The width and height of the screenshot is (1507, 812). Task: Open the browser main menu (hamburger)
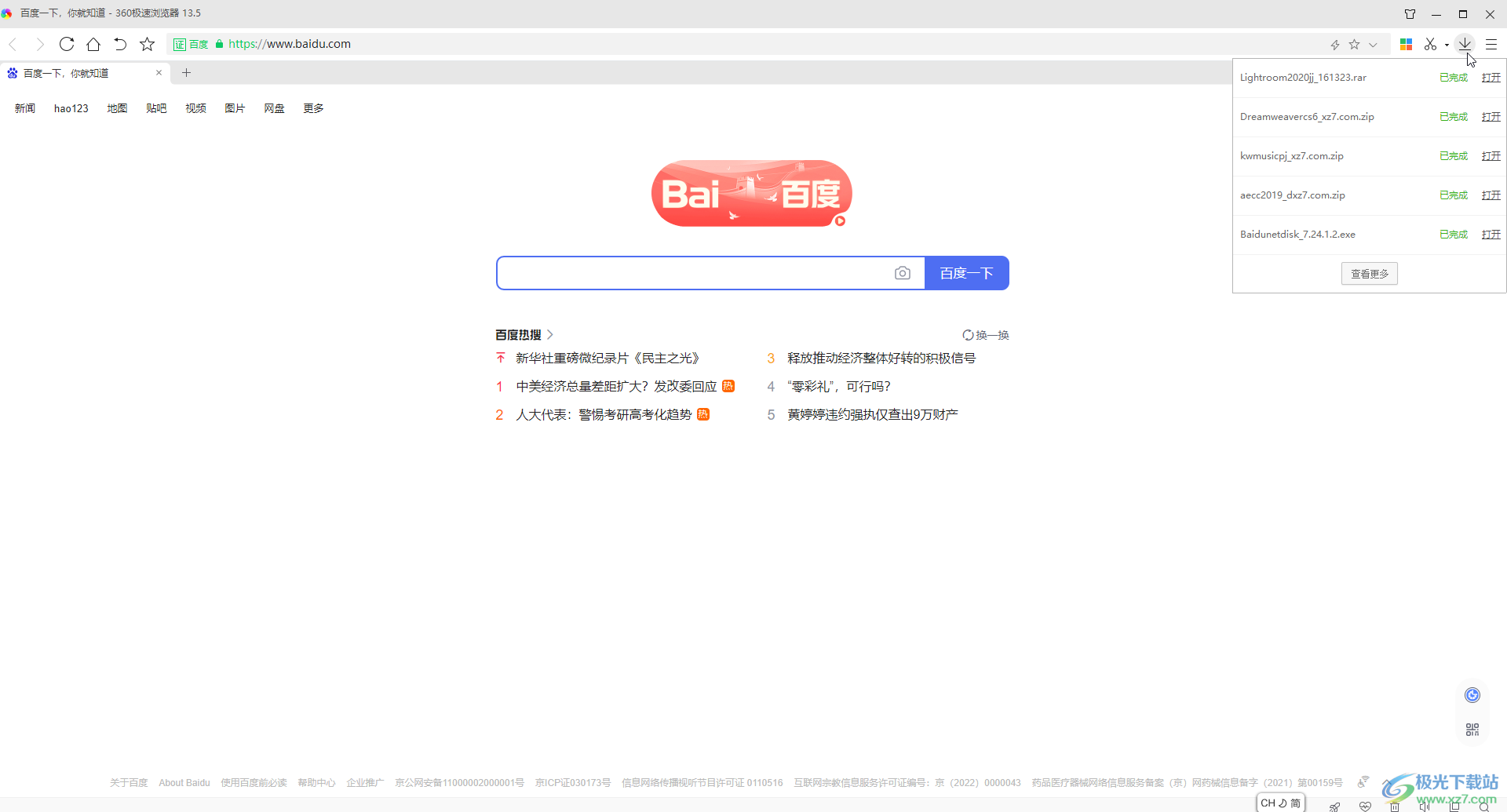coord(1491,45)
